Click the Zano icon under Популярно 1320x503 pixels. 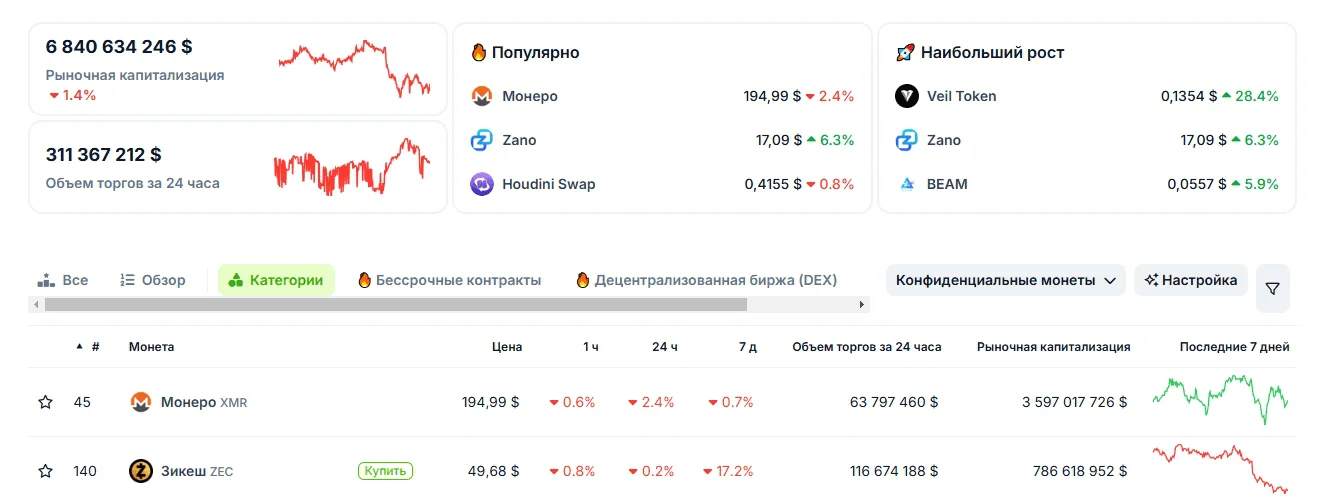[482, 140]
